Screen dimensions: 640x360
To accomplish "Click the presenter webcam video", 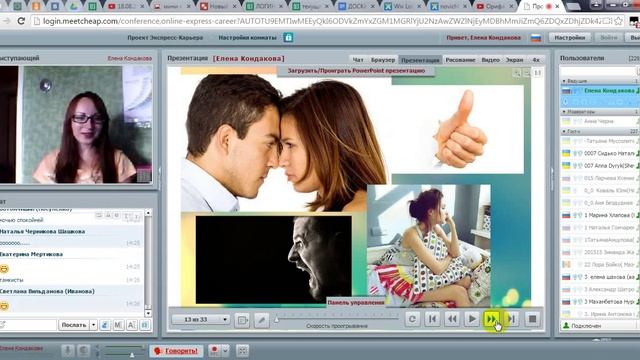I will pyautogui.click(x=76, y=124).
